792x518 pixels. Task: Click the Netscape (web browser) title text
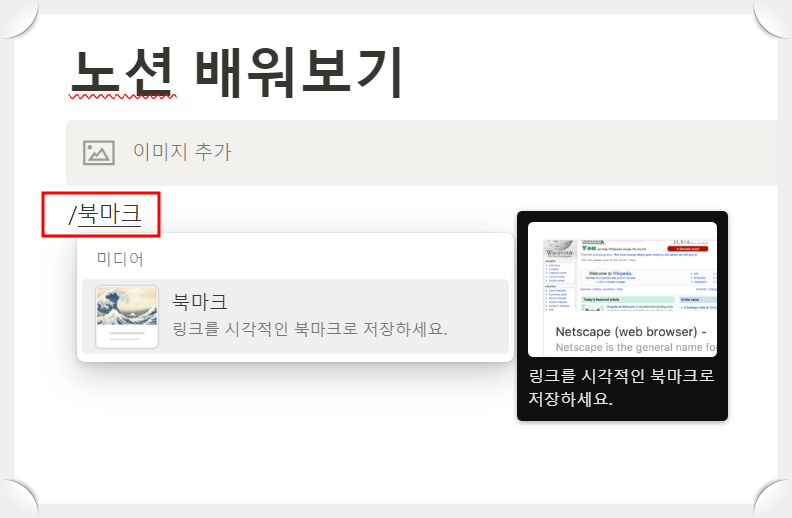(x=631, y=332)
